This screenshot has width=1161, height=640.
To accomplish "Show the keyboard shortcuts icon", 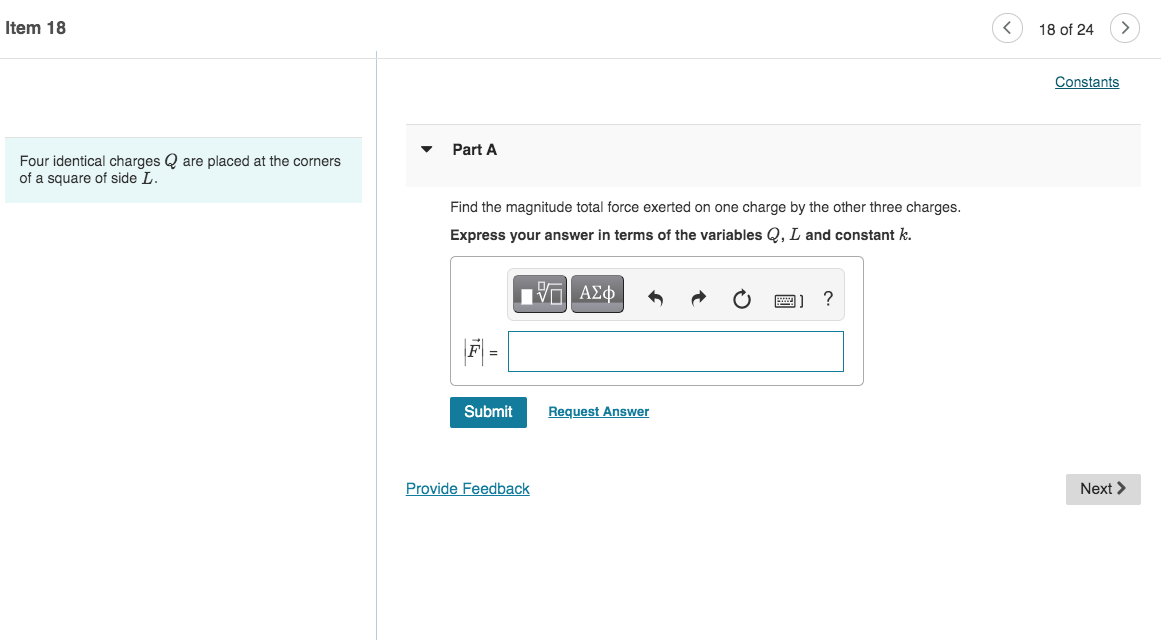I will (787, 298).
